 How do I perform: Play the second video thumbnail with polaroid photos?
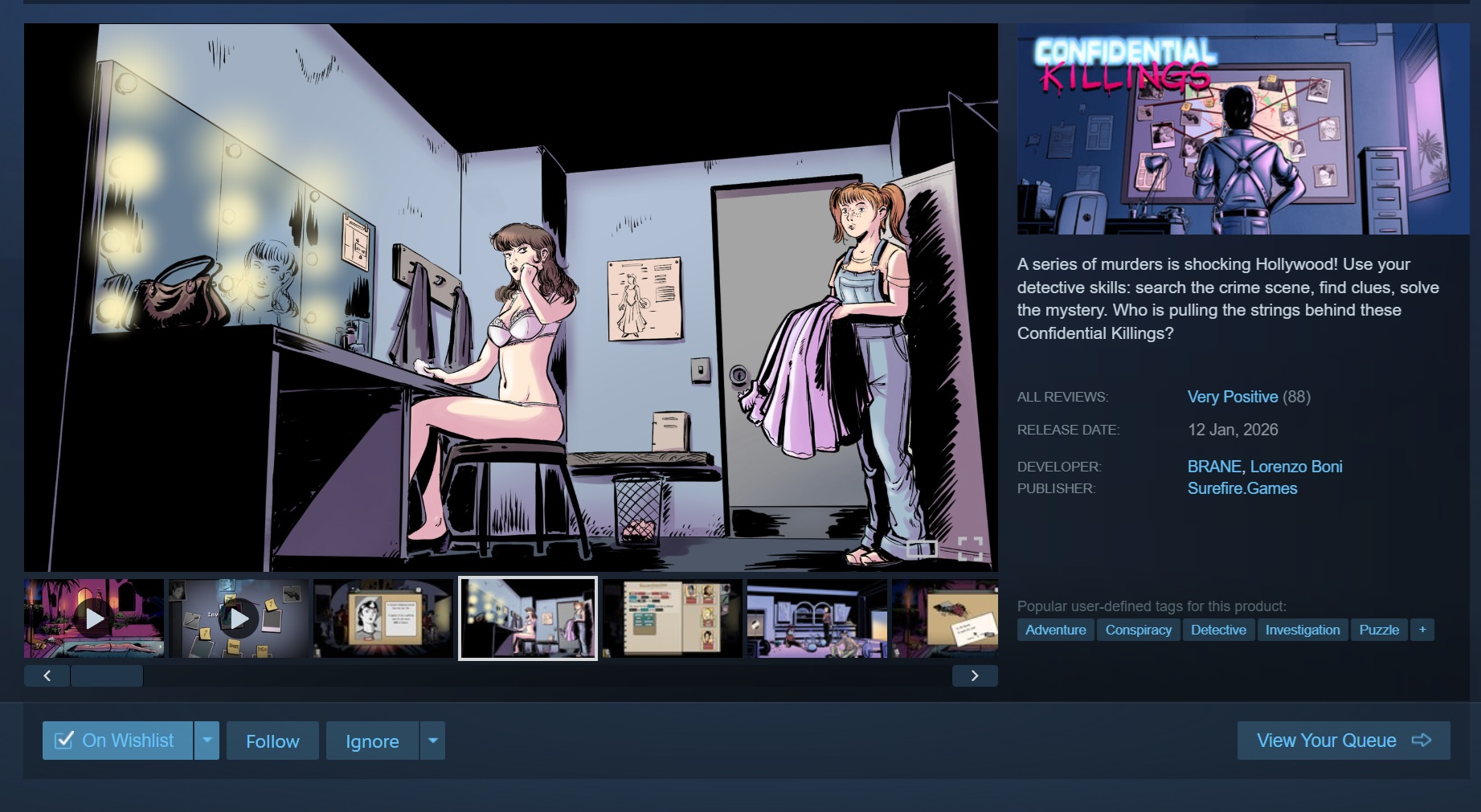239,618
